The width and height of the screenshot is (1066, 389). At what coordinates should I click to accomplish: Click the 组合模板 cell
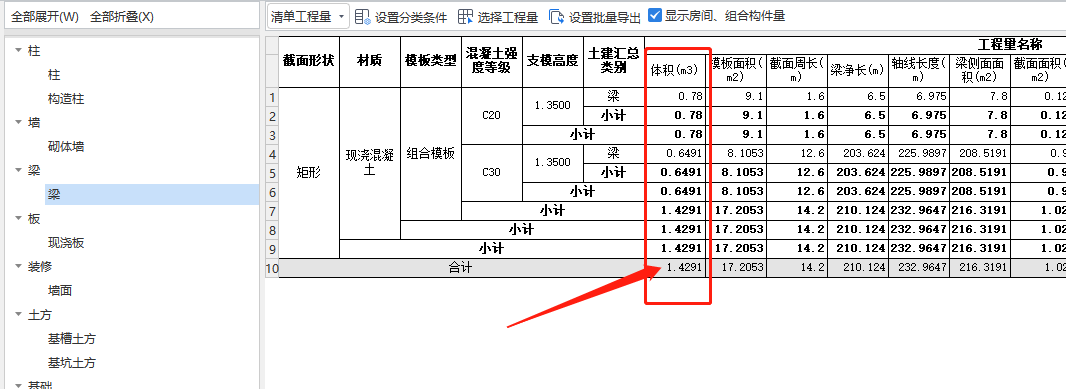431,154
